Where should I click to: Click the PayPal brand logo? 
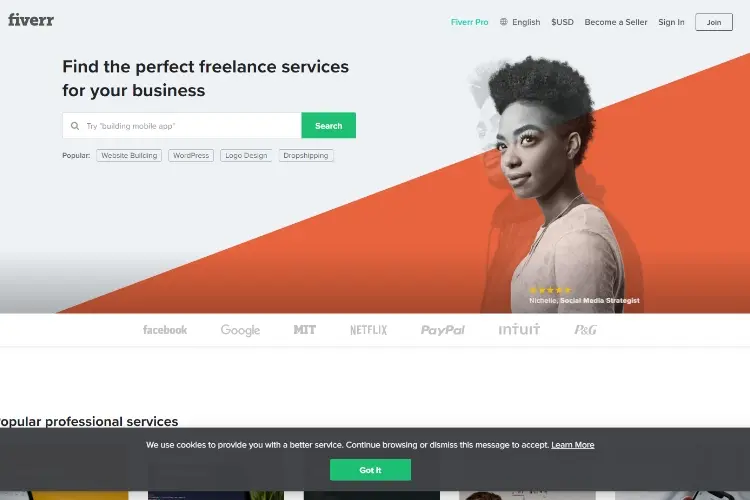point(442,330)
